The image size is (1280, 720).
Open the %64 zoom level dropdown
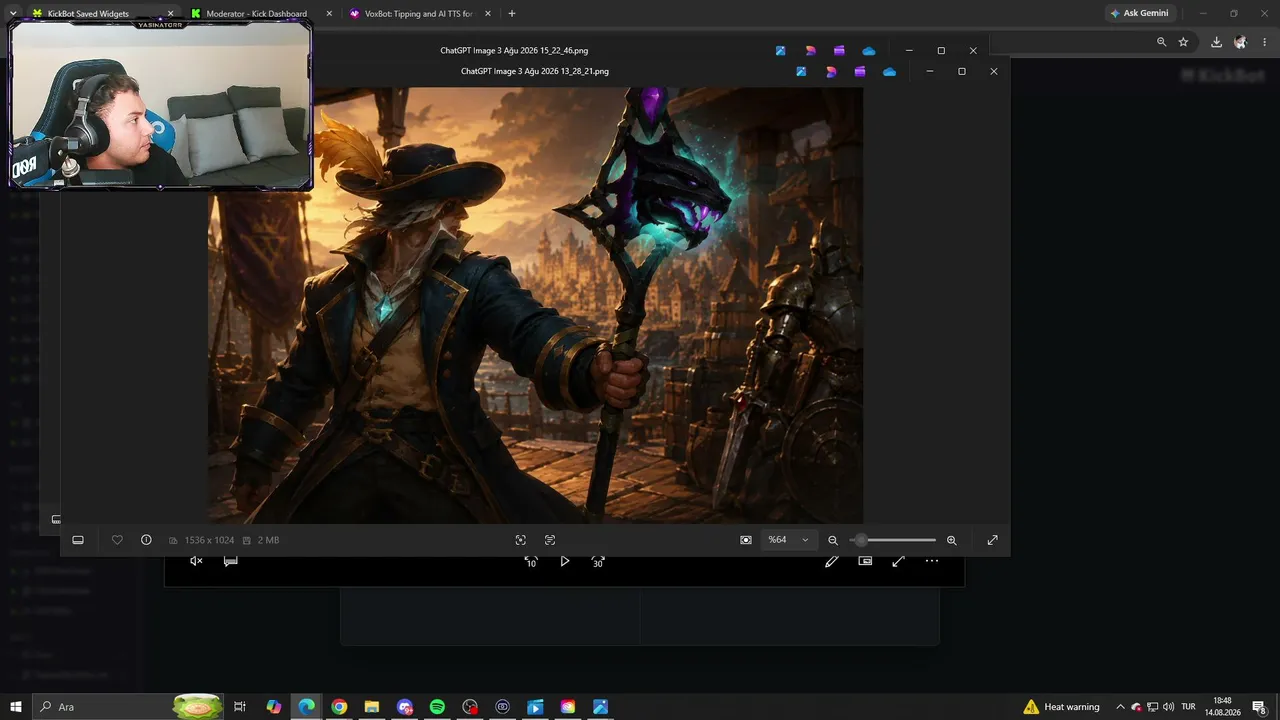(x=788, y=540)
